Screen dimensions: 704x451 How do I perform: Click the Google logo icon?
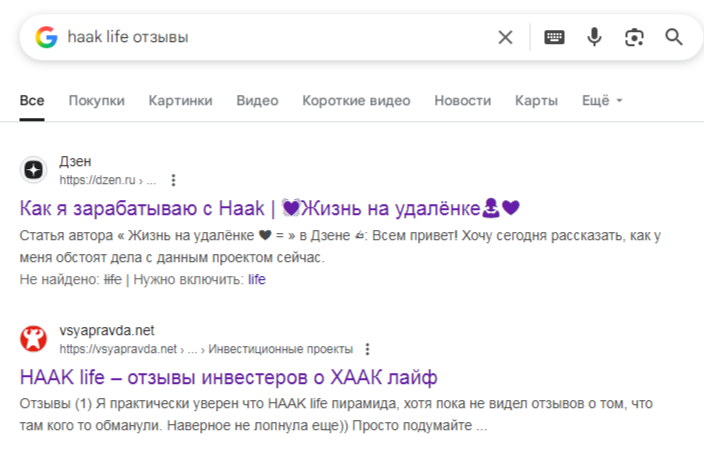click(x=47, y=37)
